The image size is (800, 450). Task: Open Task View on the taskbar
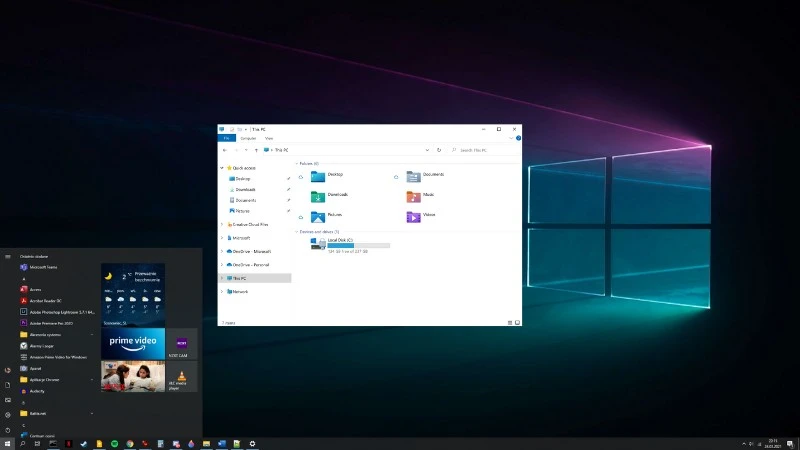point(37,444)
